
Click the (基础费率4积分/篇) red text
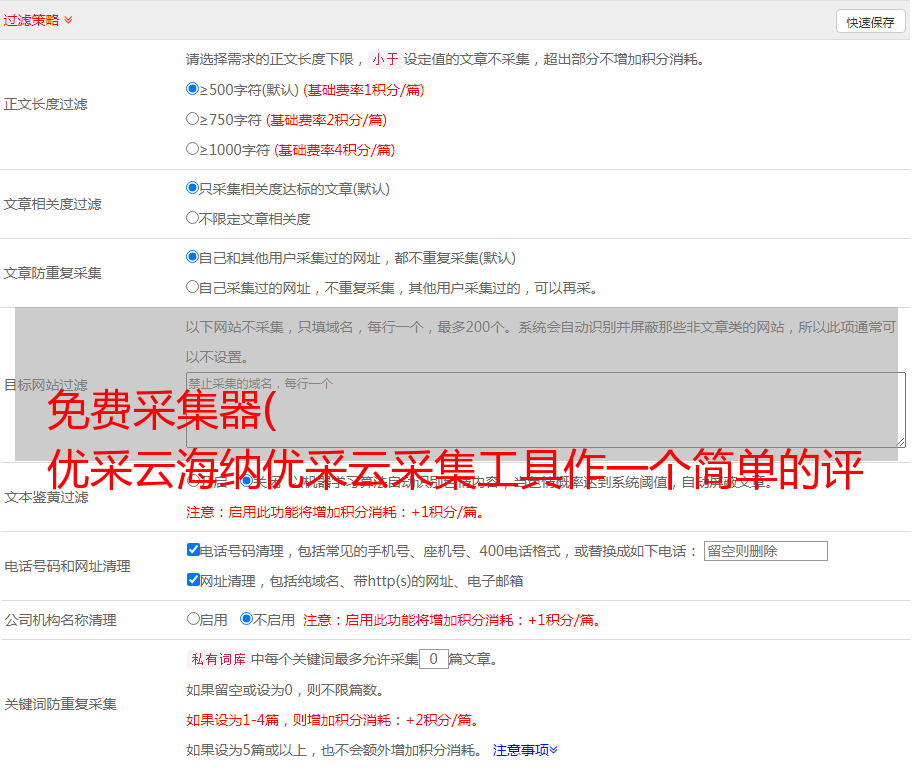coord(334,150)
